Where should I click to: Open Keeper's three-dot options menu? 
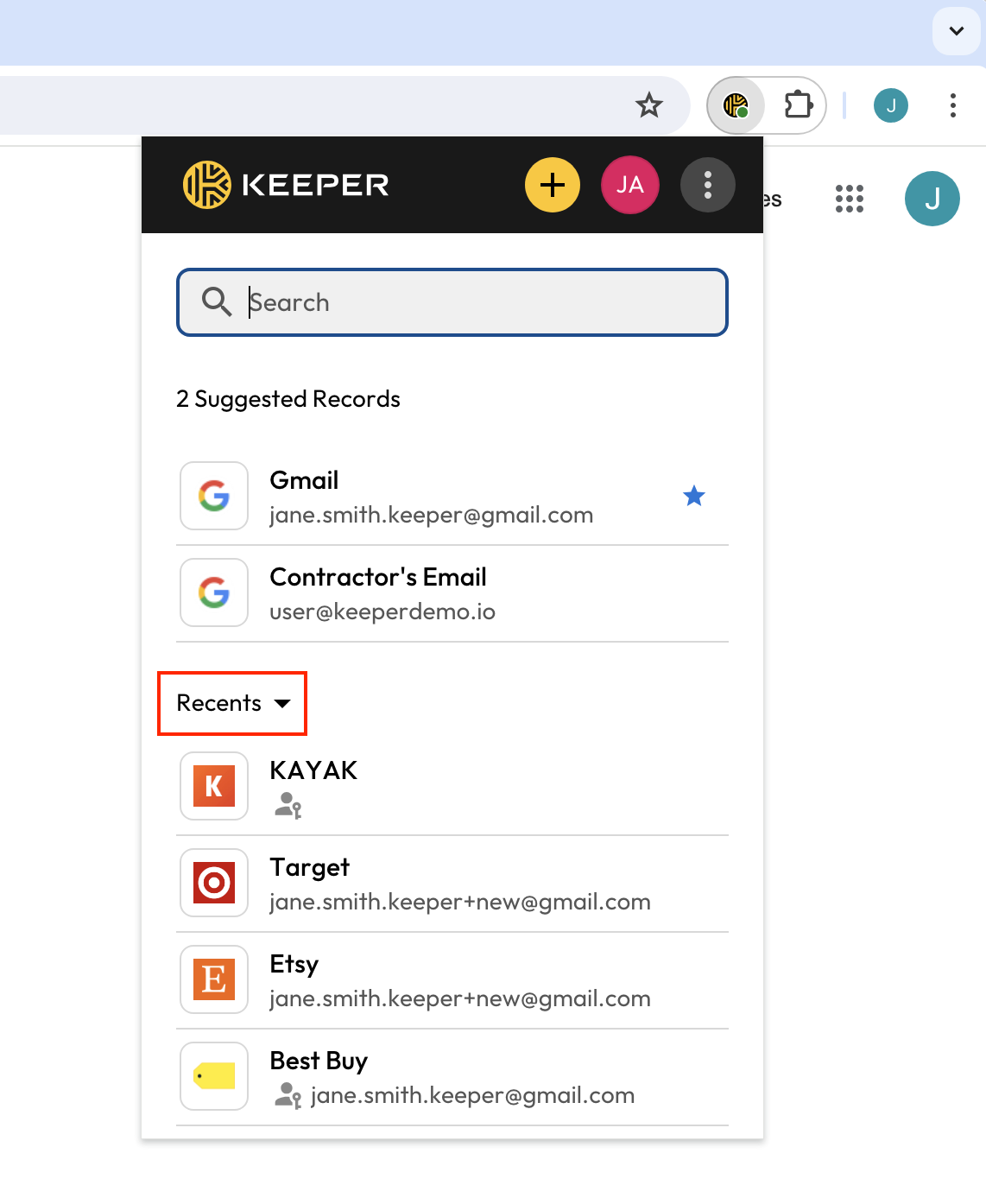click(x=708, y=185)
